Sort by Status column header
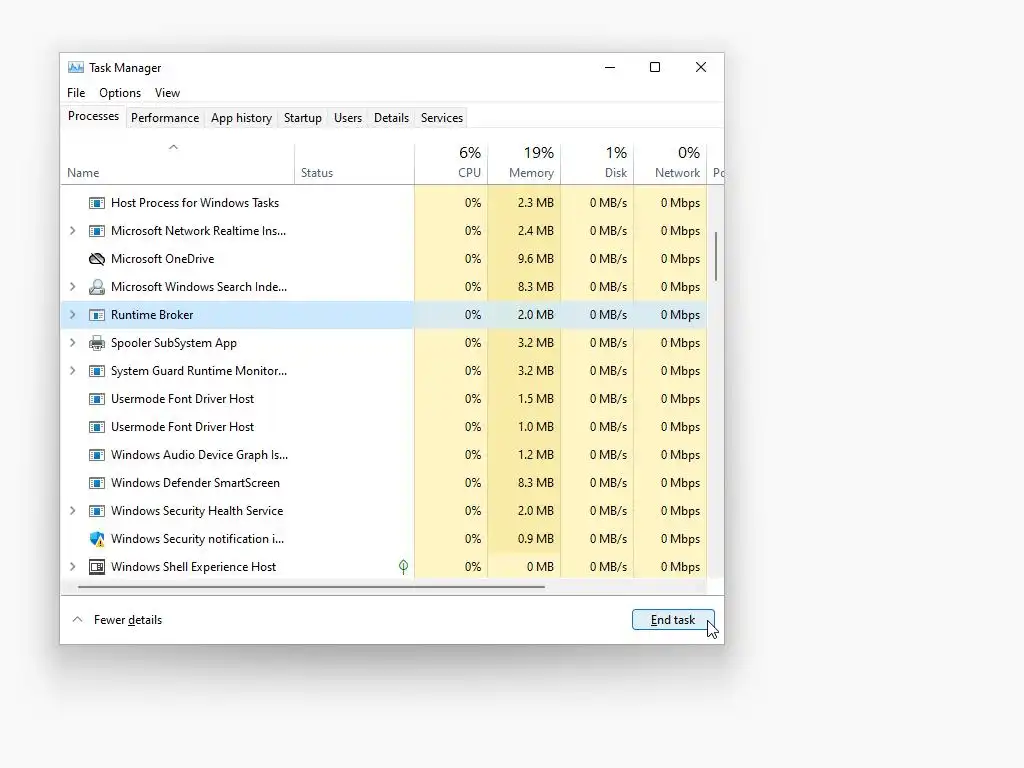1024x768 pixels. pos(354,163)
